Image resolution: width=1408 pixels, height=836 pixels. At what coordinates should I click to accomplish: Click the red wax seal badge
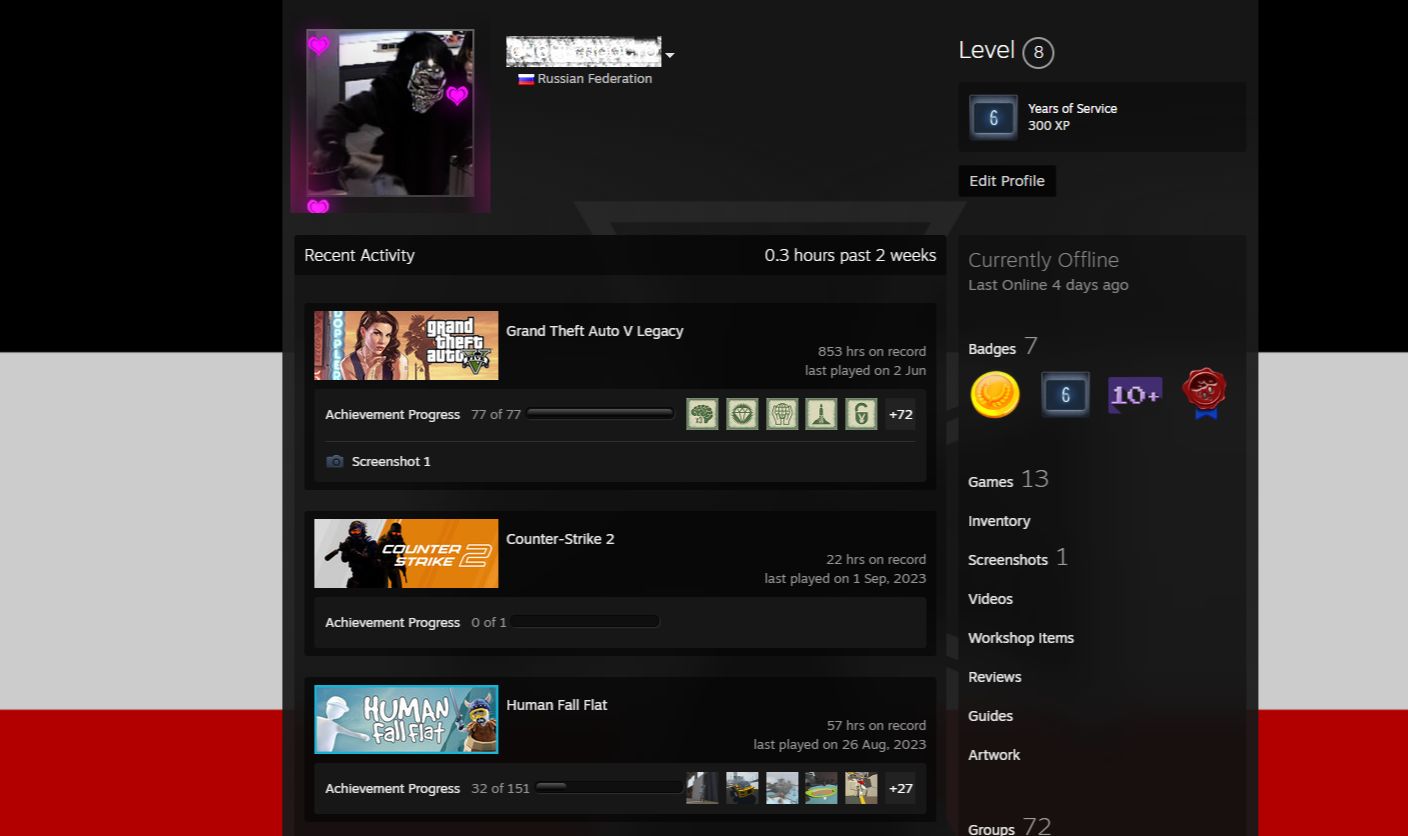point(1205,393)
